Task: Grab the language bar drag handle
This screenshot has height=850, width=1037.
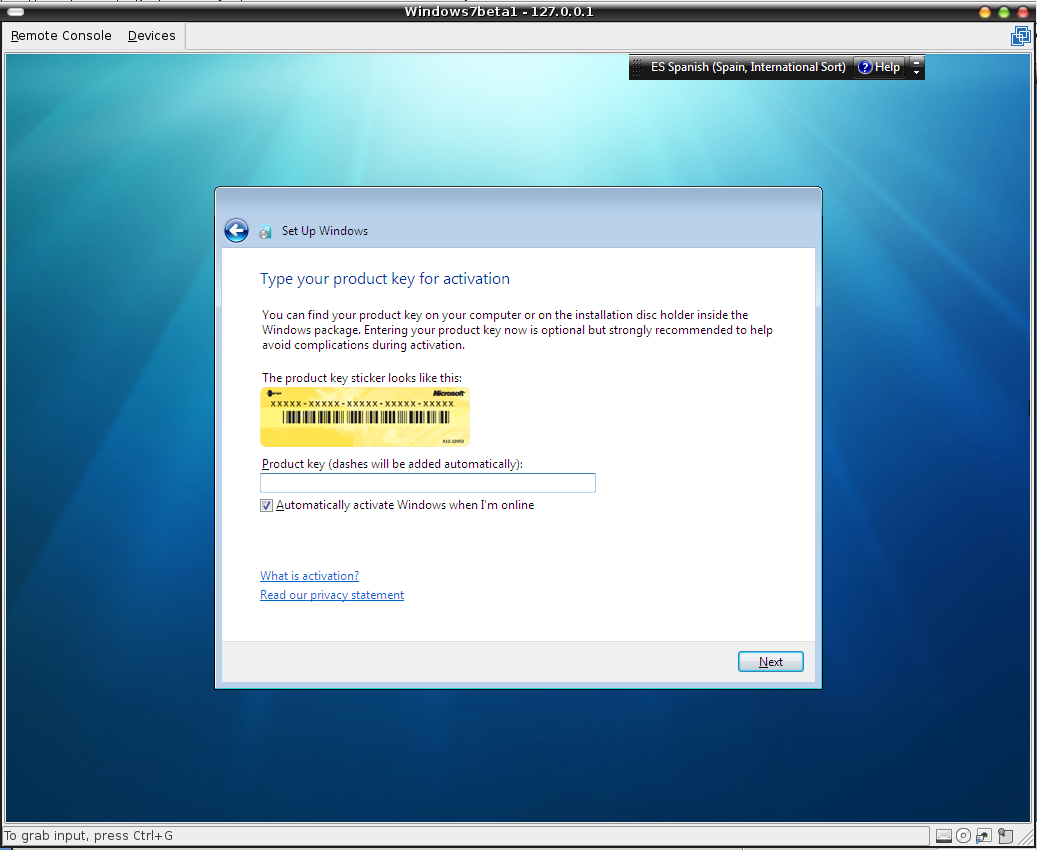Action: click(x=636, y=67)
